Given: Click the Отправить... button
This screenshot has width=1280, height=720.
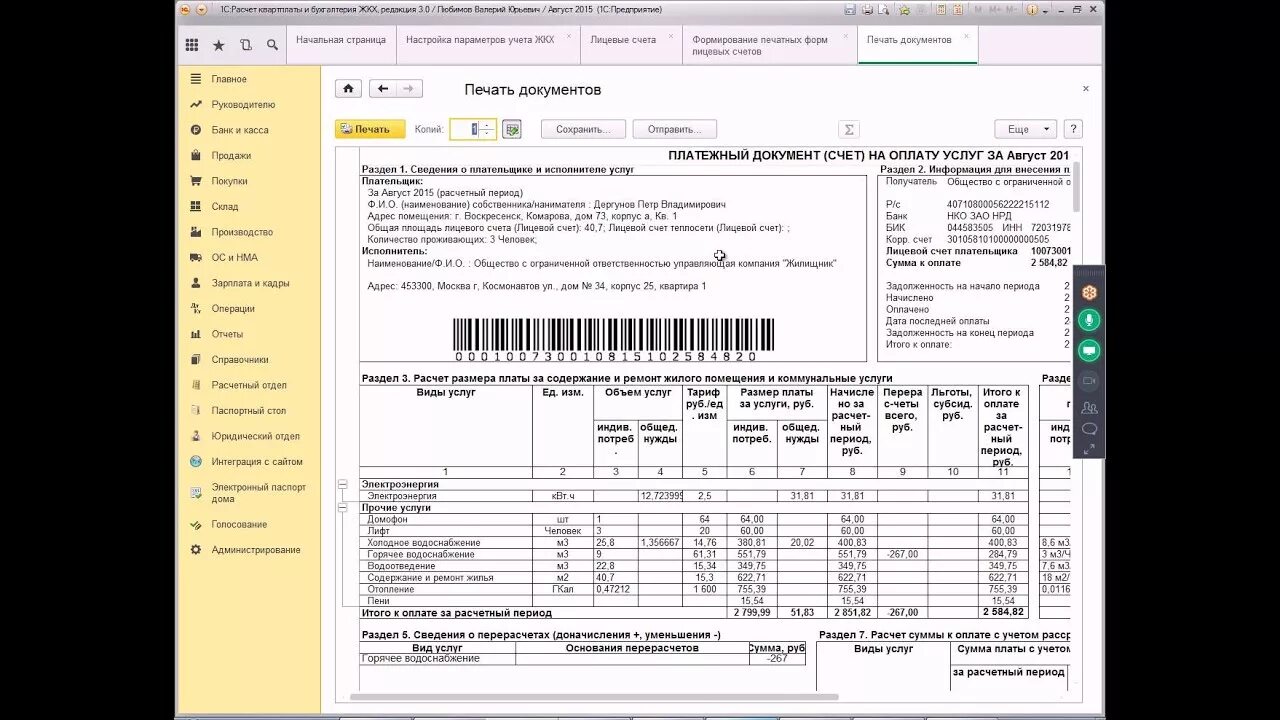Looking at the screenshot, I should click(674, 129).
